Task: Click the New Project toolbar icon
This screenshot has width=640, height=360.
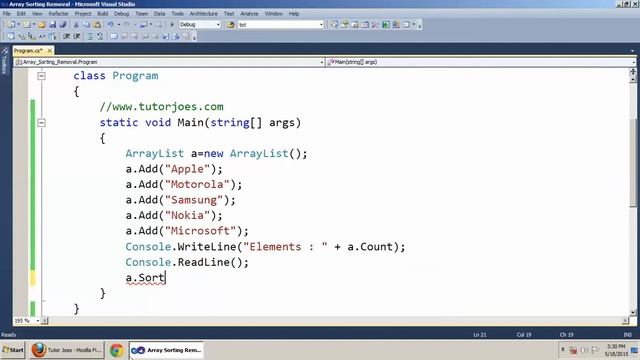Action: [x=11, y=25]
